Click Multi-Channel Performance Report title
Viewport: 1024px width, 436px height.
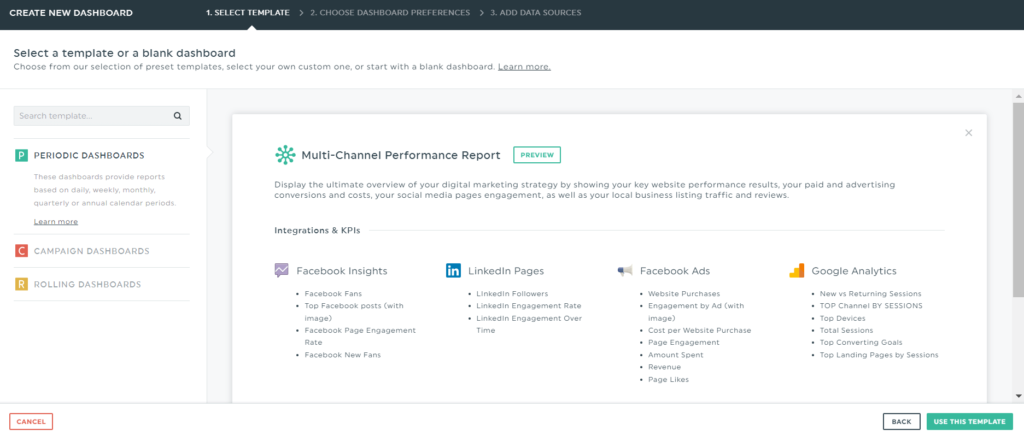click(x=401, y=155)
